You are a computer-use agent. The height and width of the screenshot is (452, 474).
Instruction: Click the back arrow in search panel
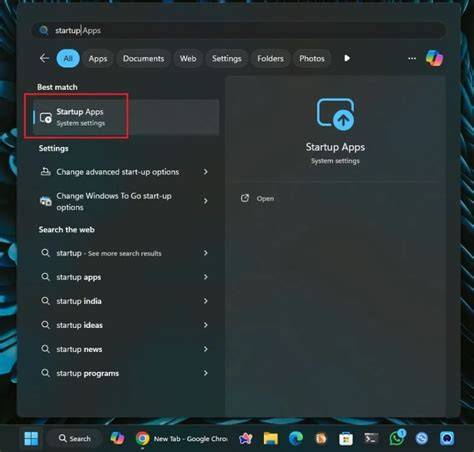44,58
